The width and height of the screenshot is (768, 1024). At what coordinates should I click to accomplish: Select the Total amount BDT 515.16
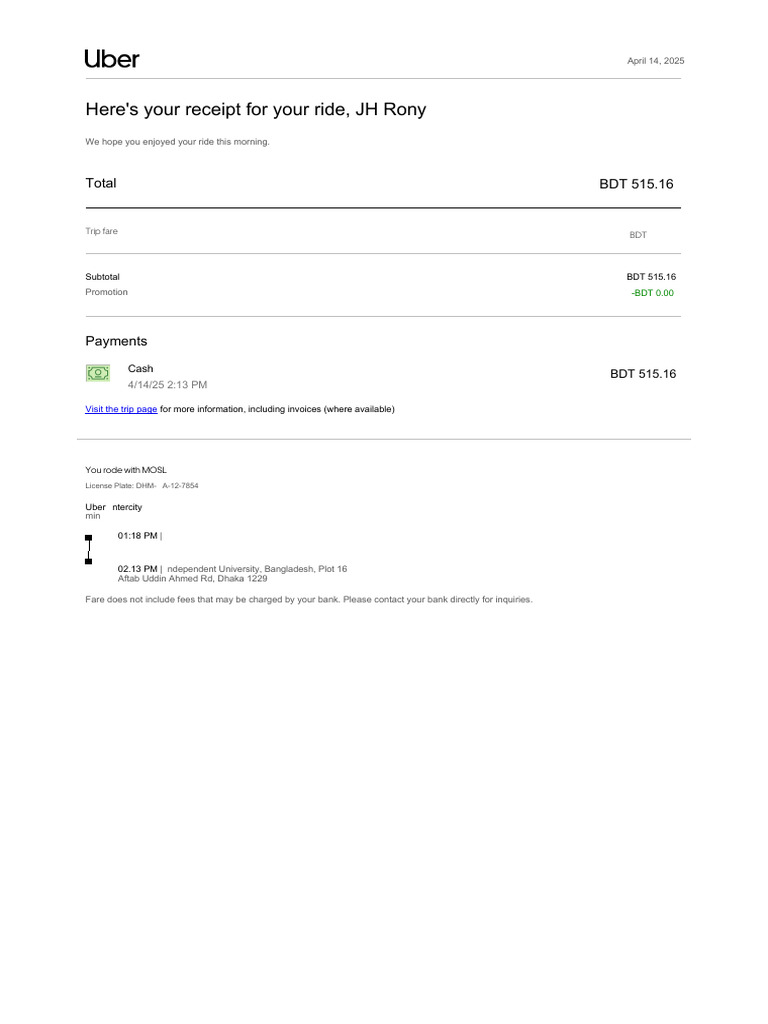coord(637,184)
